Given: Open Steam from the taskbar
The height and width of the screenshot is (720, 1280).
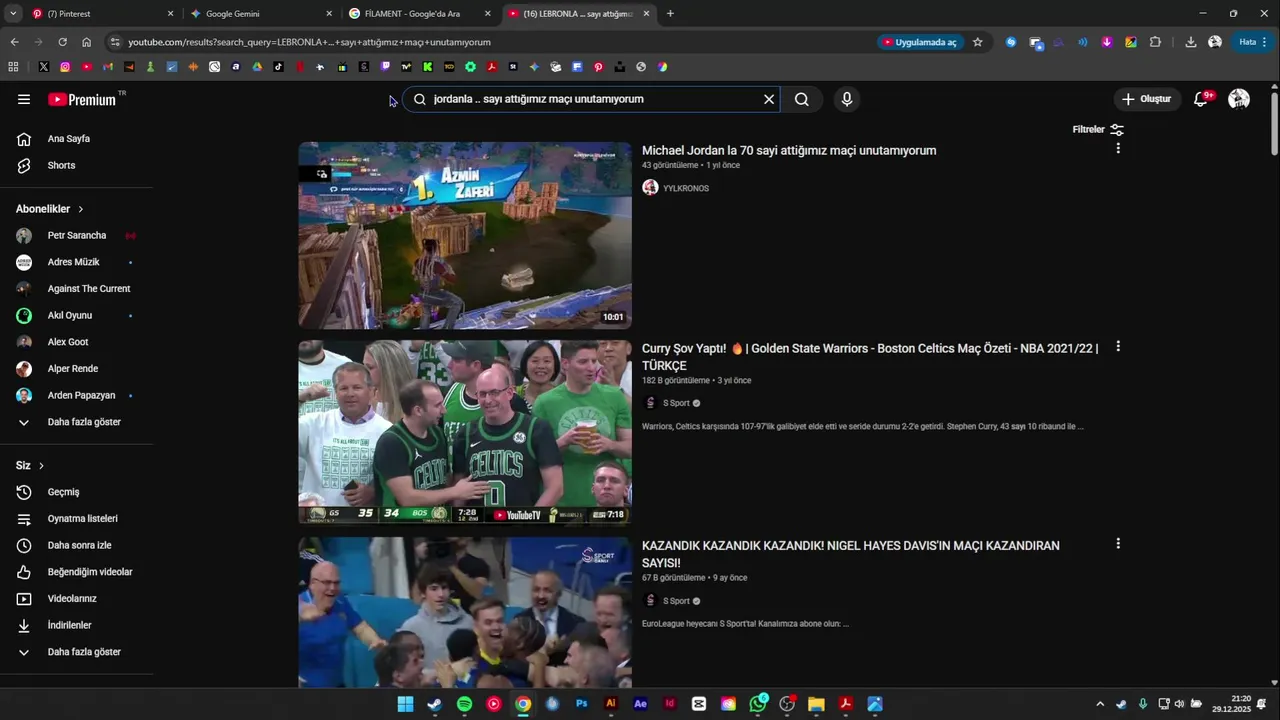Looking at the screenshot, I should tap(434, 704).
